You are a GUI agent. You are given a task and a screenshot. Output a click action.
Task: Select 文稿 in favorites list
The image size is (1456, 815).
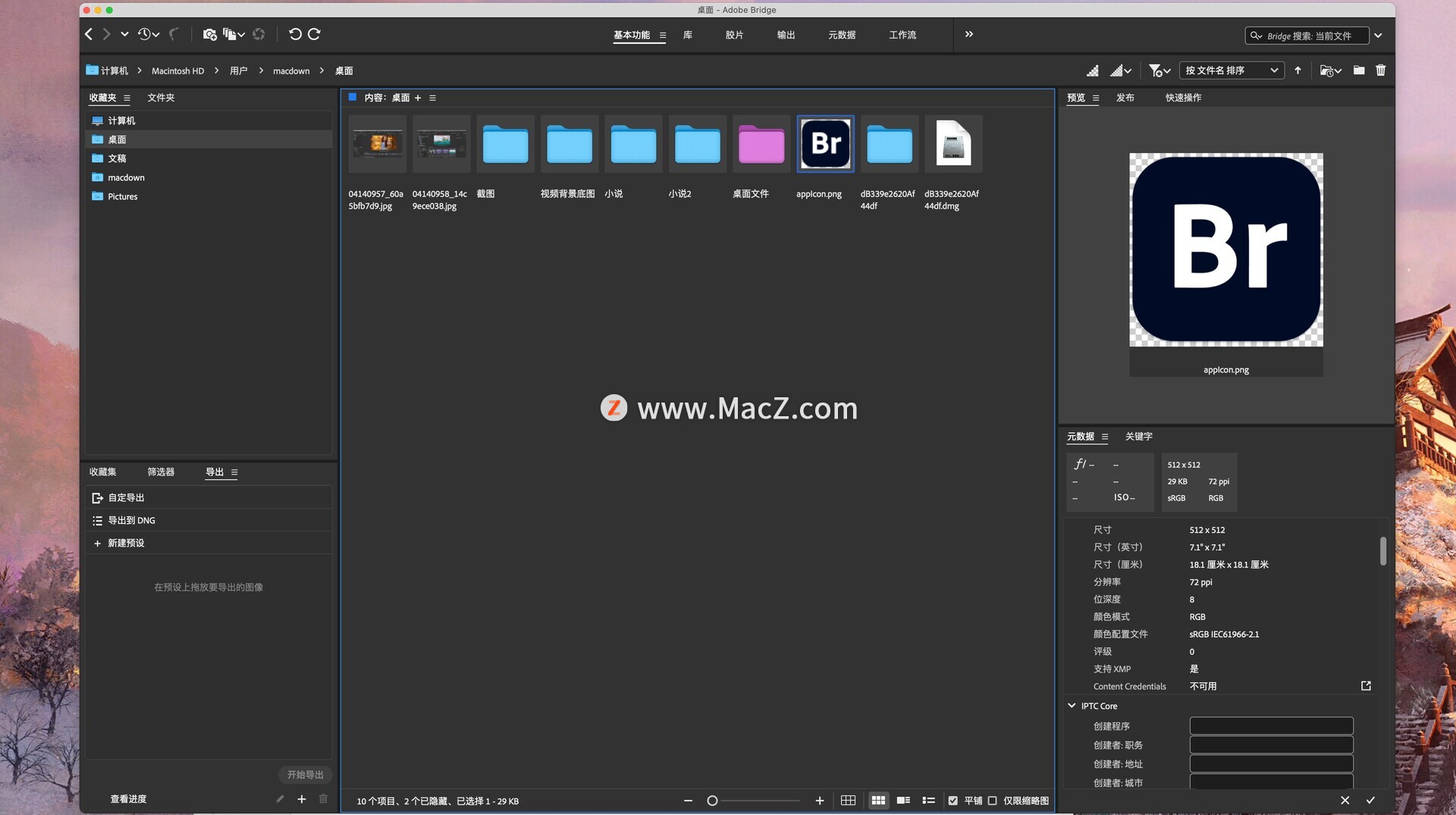[x=209, y=158]
